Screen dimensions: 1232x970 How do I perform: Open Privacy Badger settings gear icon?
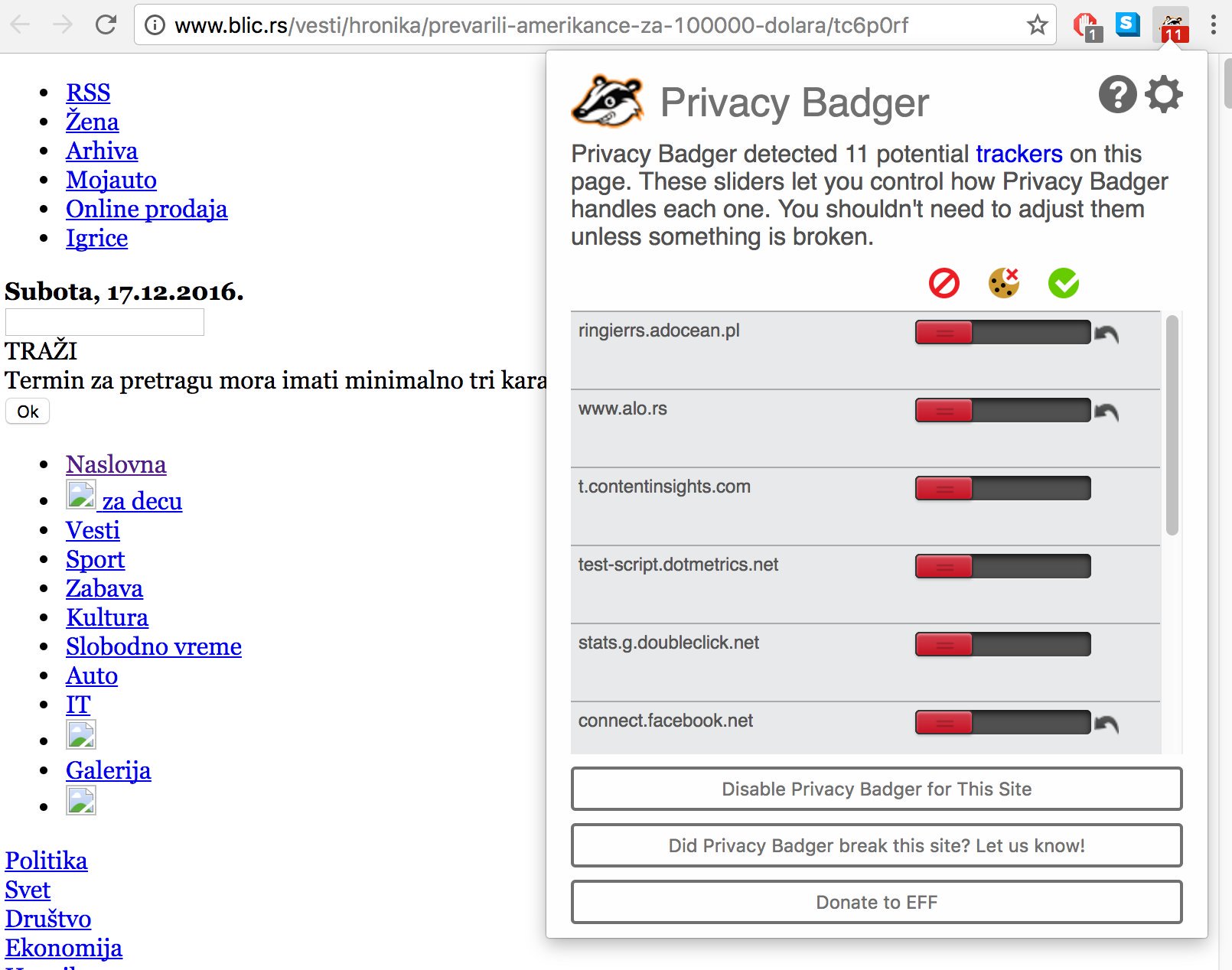(1164, 95)
